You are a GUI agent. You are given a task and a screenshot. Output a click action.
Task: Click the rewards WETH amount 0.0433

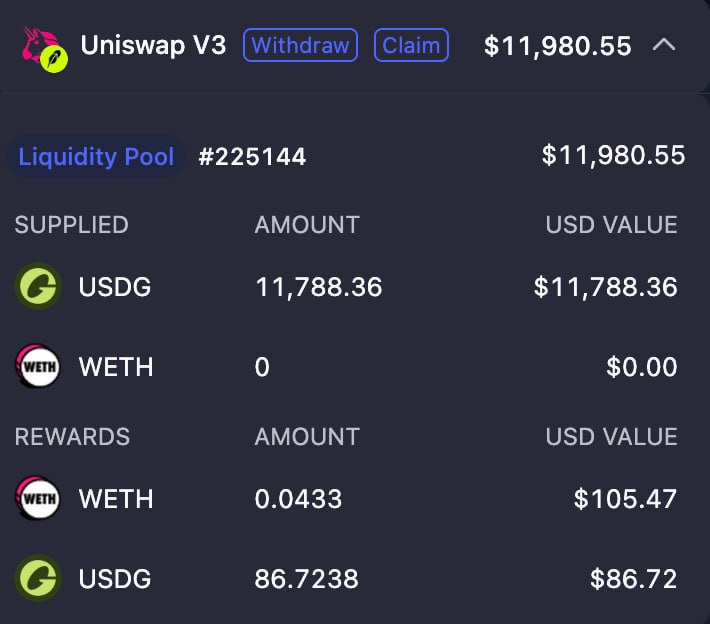(x=298, y=499)
